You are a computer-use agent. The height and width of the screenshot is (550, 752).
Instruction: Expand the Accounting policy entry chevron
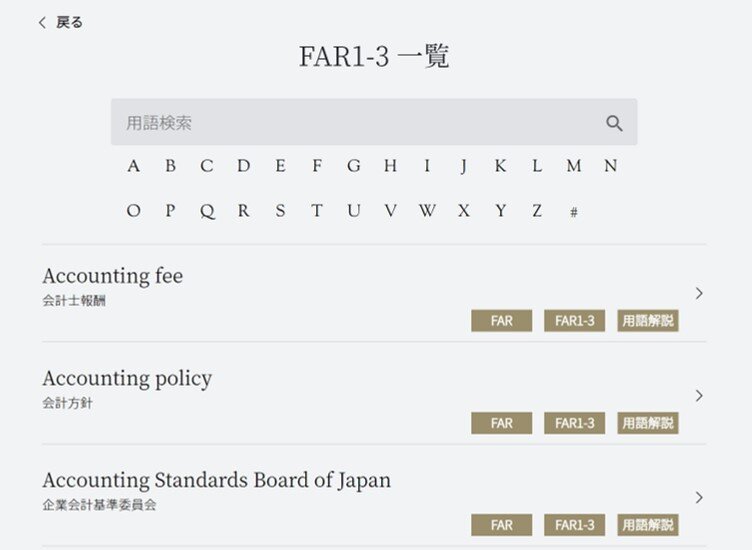point(699,395)
